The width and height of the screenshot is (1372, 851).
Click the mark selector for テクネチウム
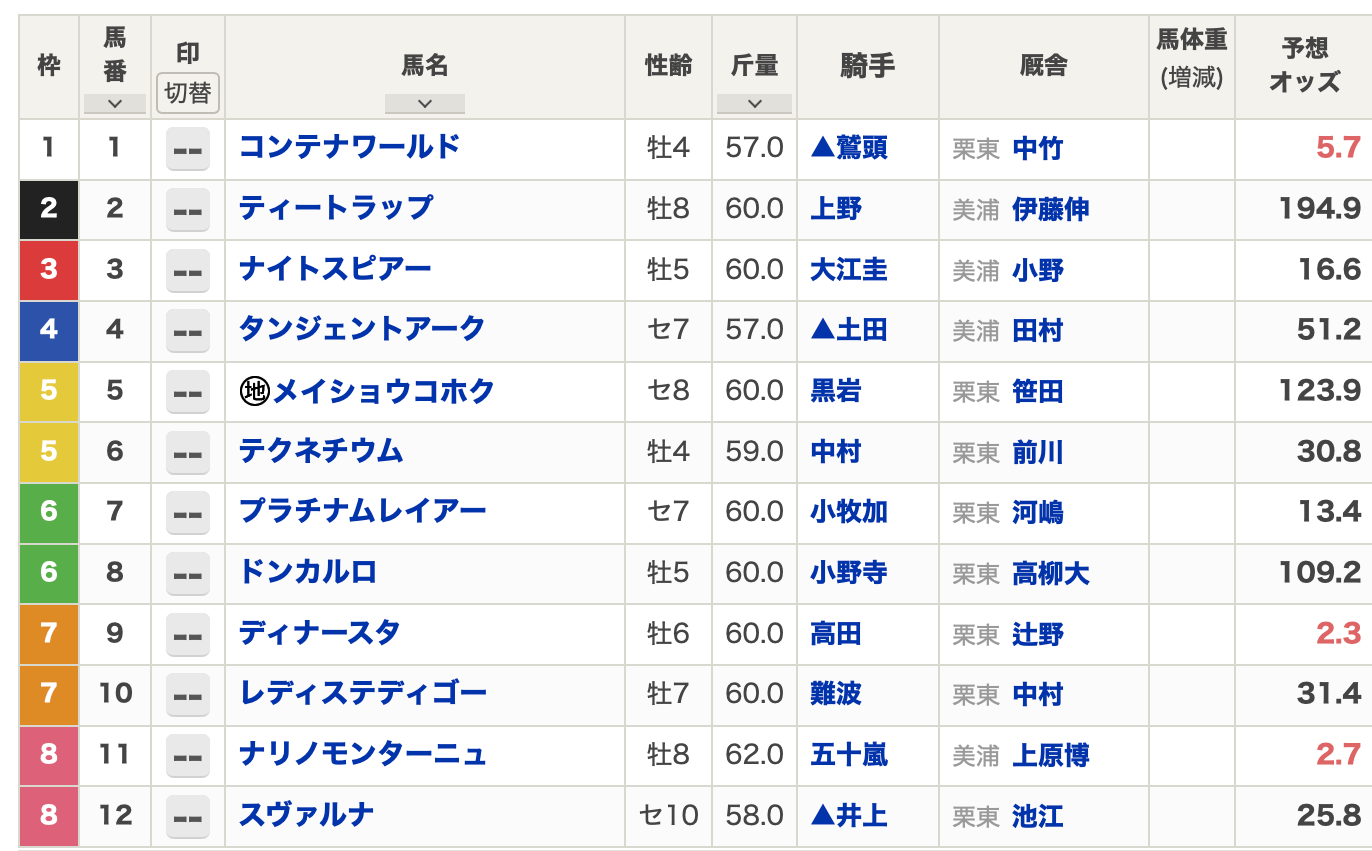188,452
